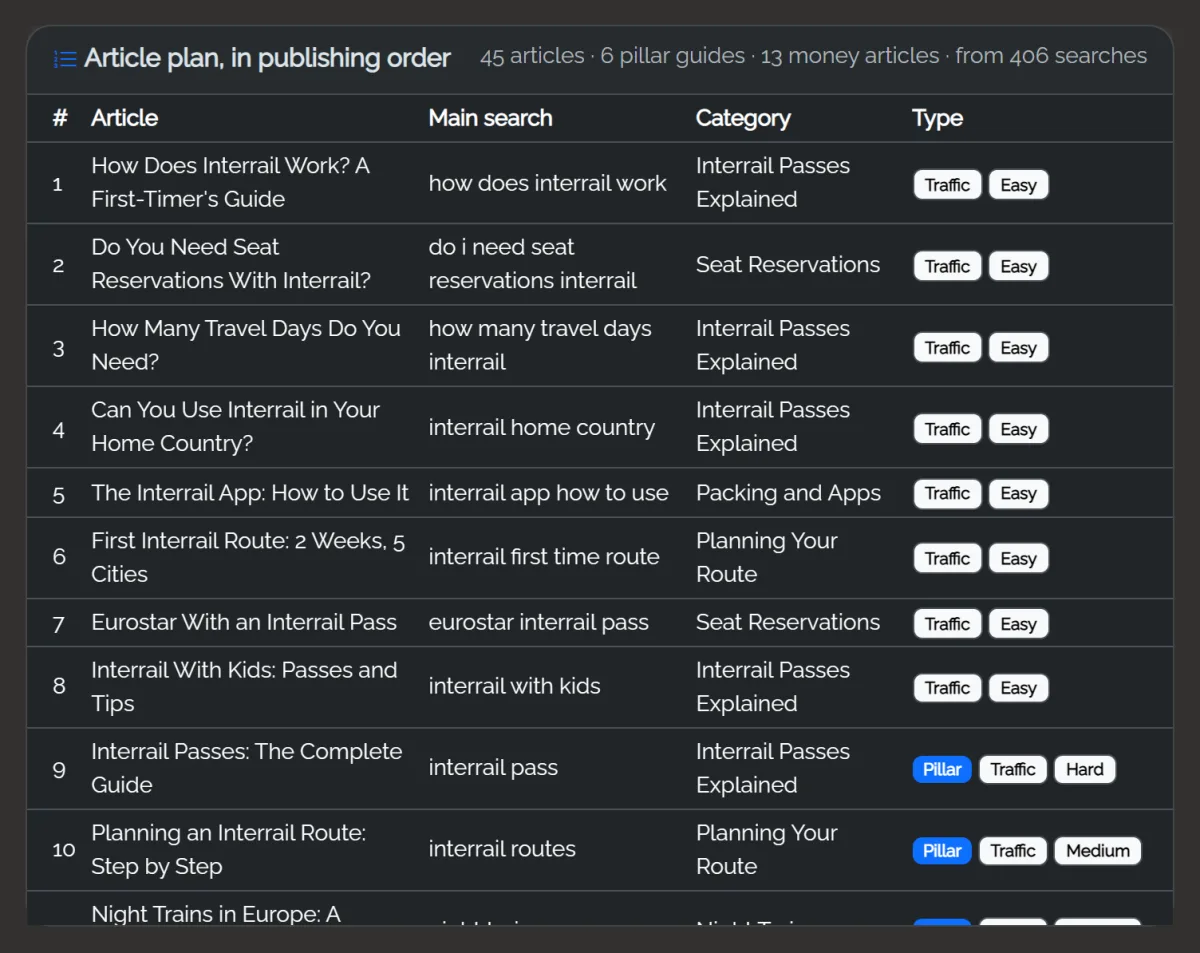Select 'The Interrail App: How to Use It' title
1200x953 pixels.
point(250,493)
